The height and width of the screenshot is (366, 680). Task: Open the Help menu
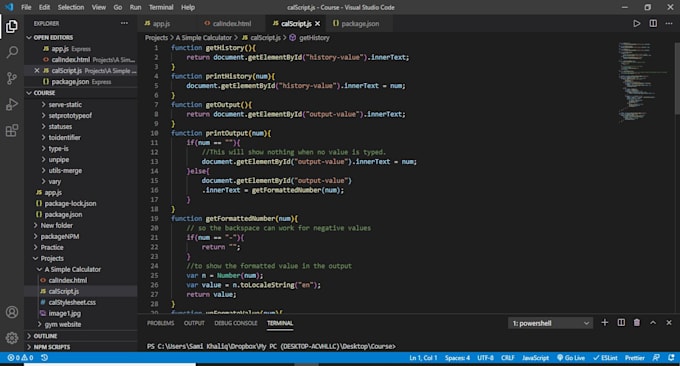click(x=188, y=7)
